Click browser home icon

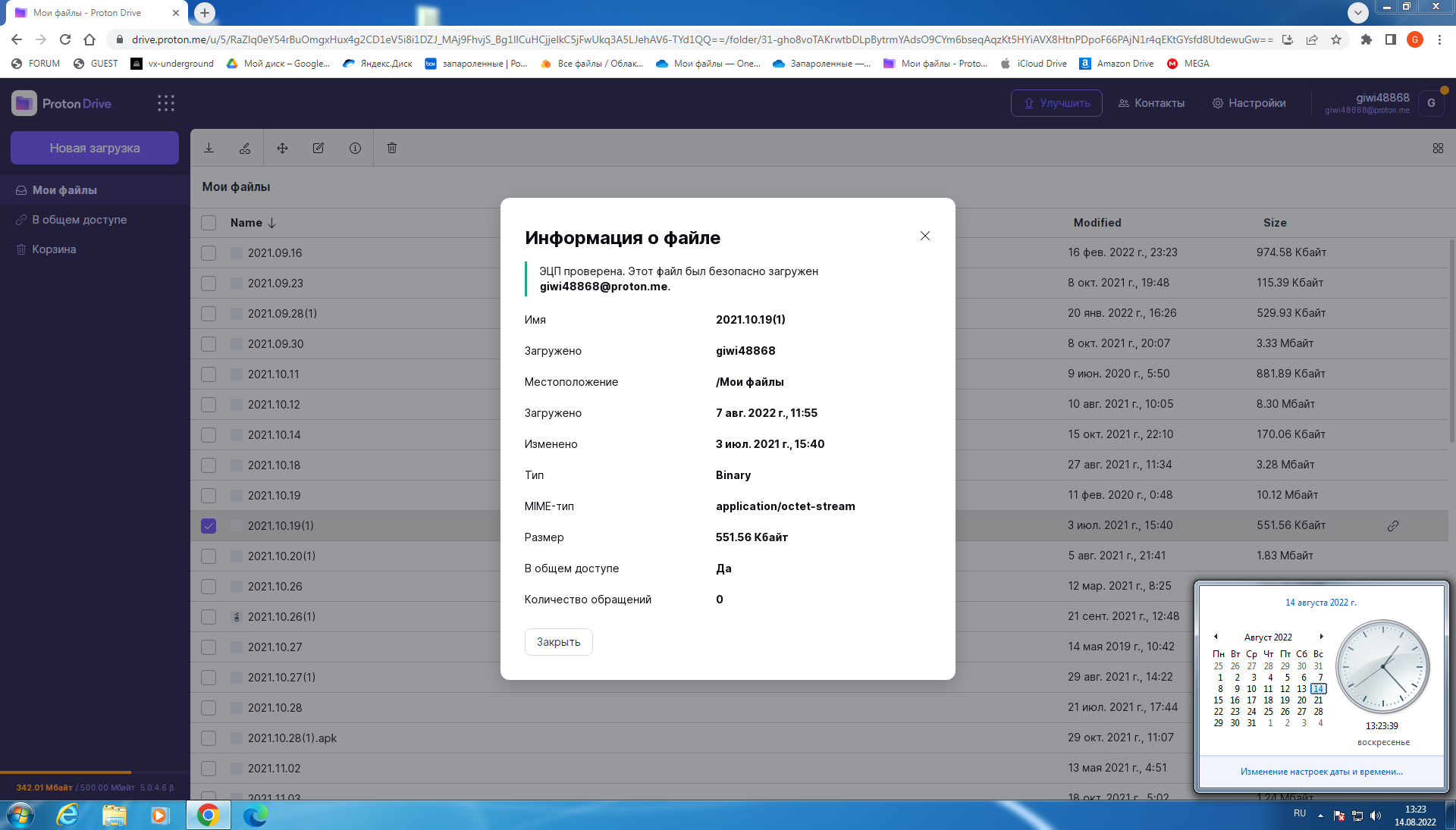click(89, 39)
